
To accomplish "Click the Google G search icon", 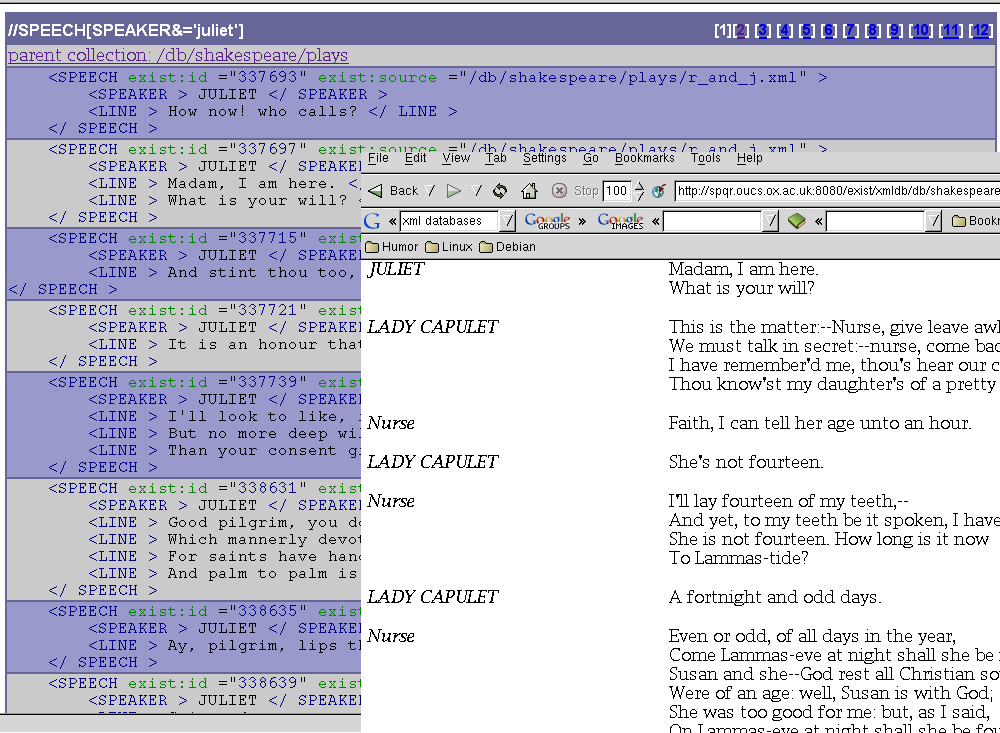I will coord(370,220).
